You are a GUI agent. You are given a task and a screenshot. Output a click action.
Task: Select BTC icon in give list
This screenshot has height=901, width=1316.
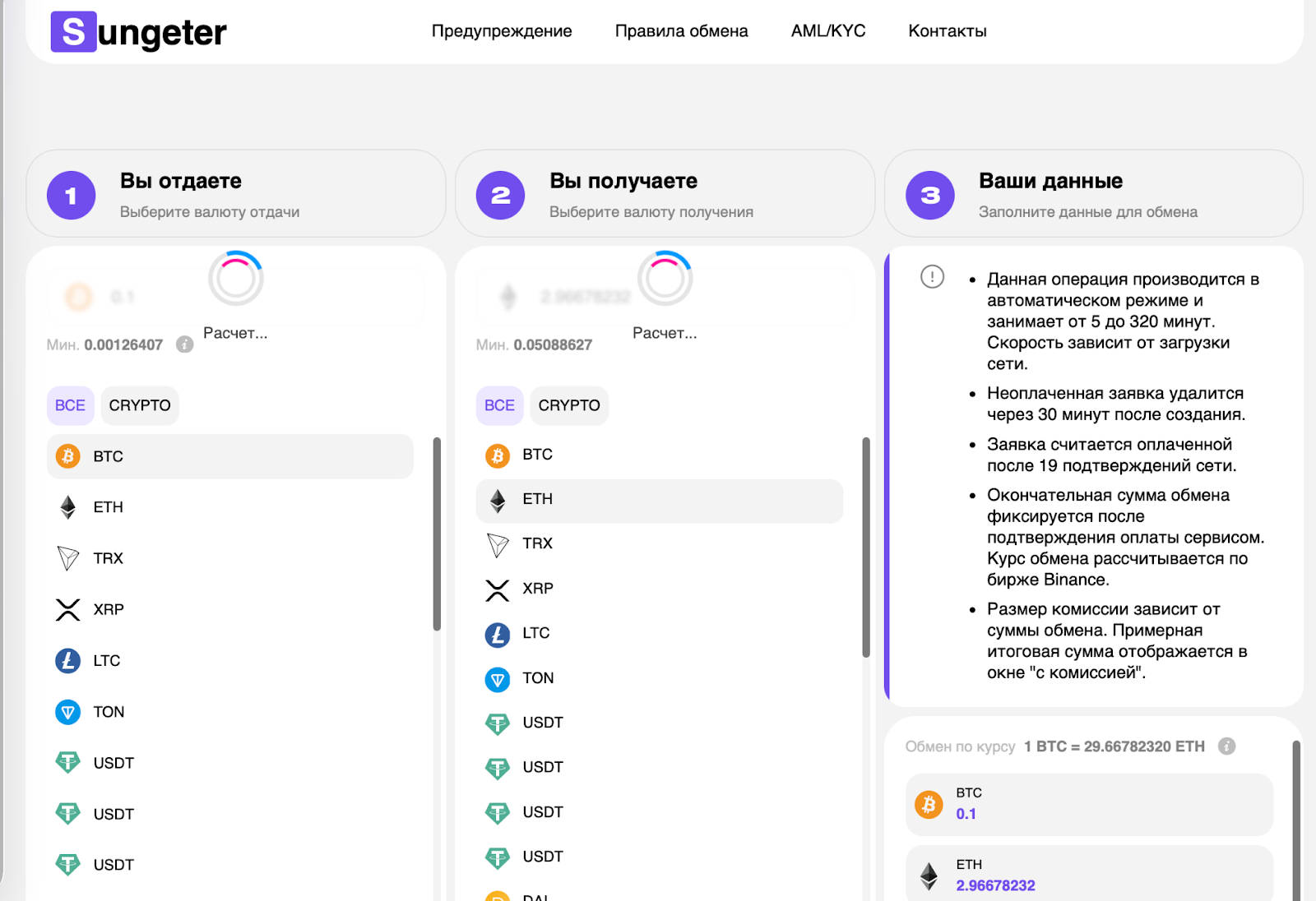click(x=68, y=456)
